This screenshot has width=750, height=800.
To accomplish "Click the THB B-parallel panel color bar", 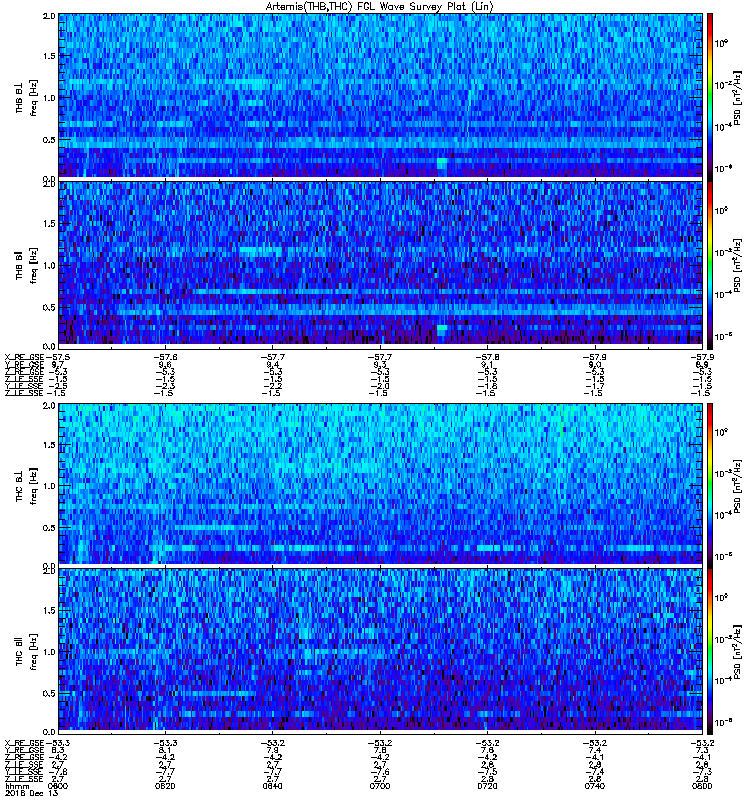I will (710, 265).
